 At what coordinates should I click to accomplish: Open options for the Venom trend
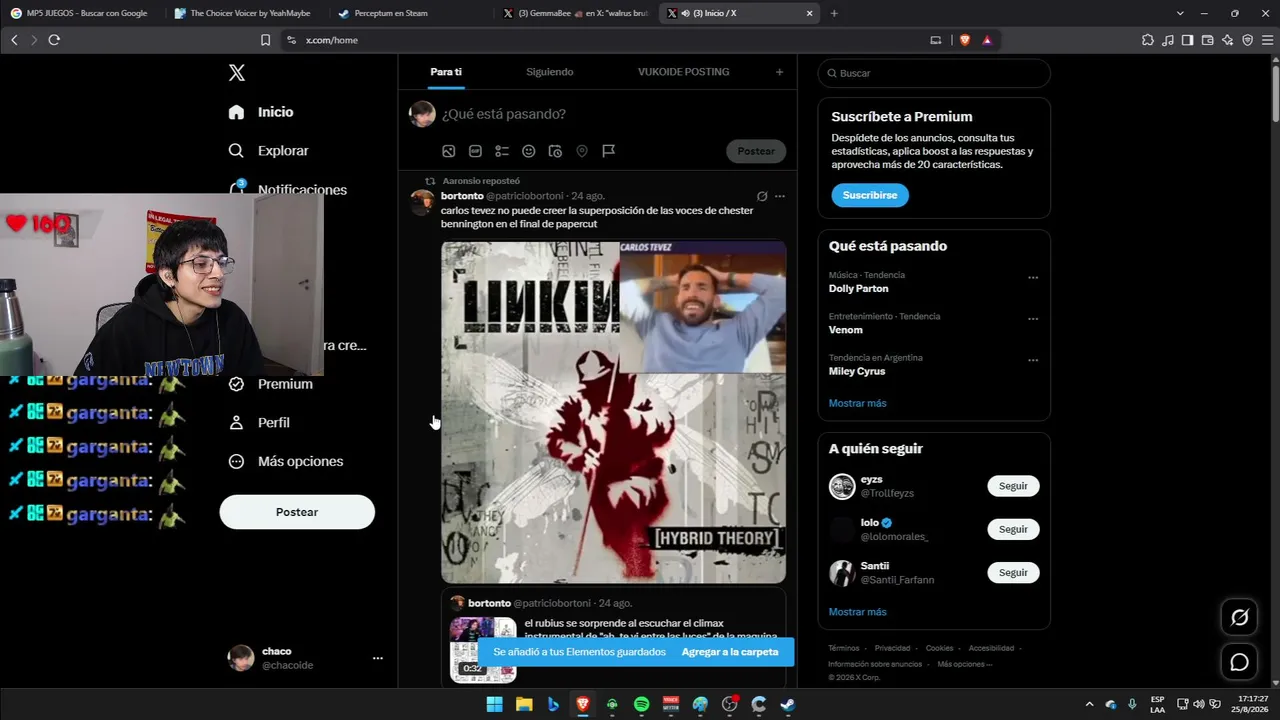click(x=1033, y=319)
